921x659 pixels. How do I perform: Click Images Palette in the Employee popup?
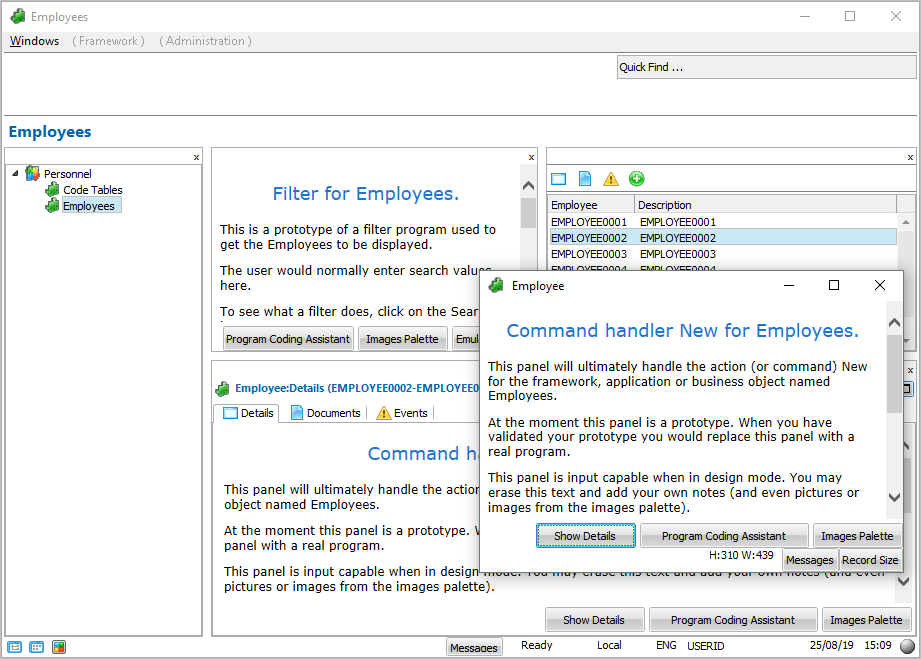coord(857,536)
